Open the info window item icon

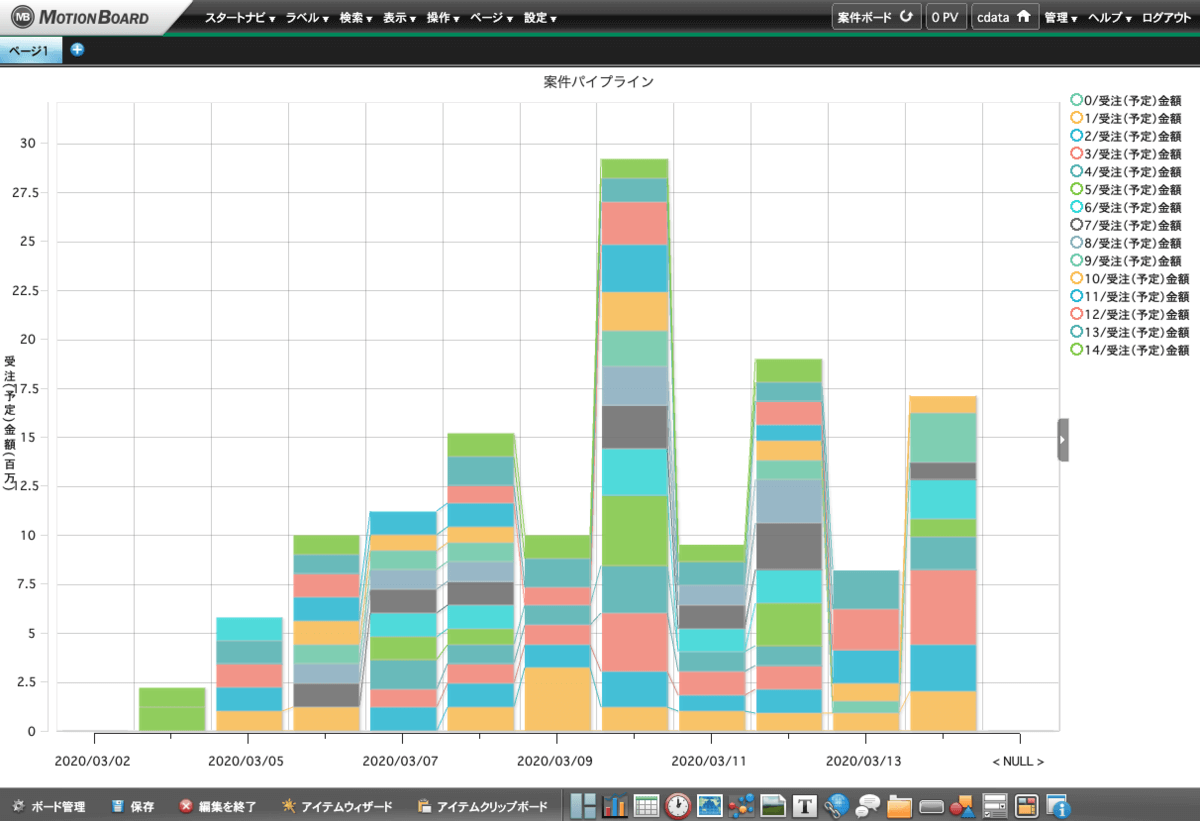coord(1058,805)
